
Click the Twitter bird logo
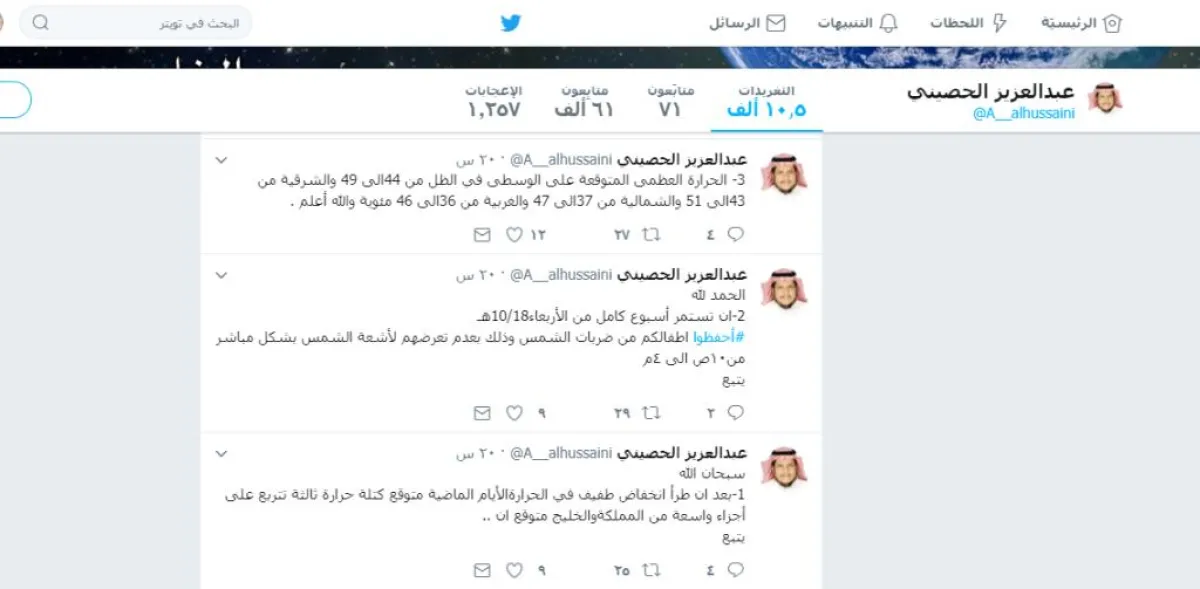[x=511, y=22]
